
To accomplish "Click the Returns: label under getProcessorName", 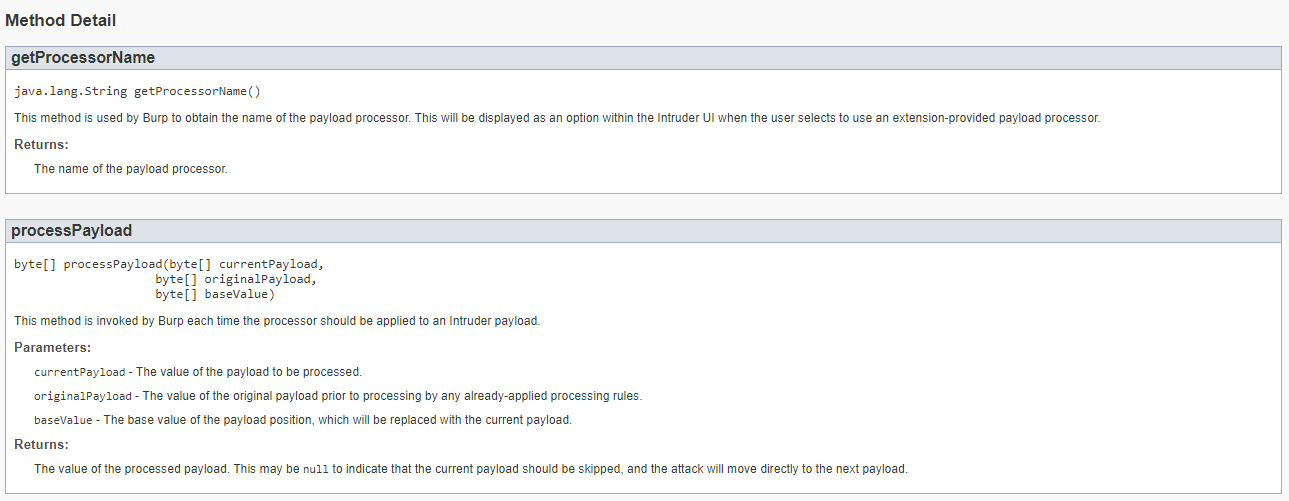I will pos(41,145).
